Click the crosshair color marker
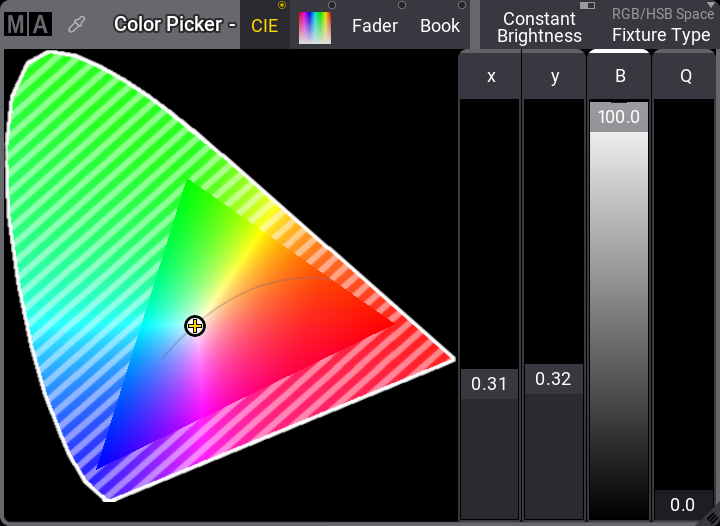This screenshot has width=720, height=526. [195, 326]
